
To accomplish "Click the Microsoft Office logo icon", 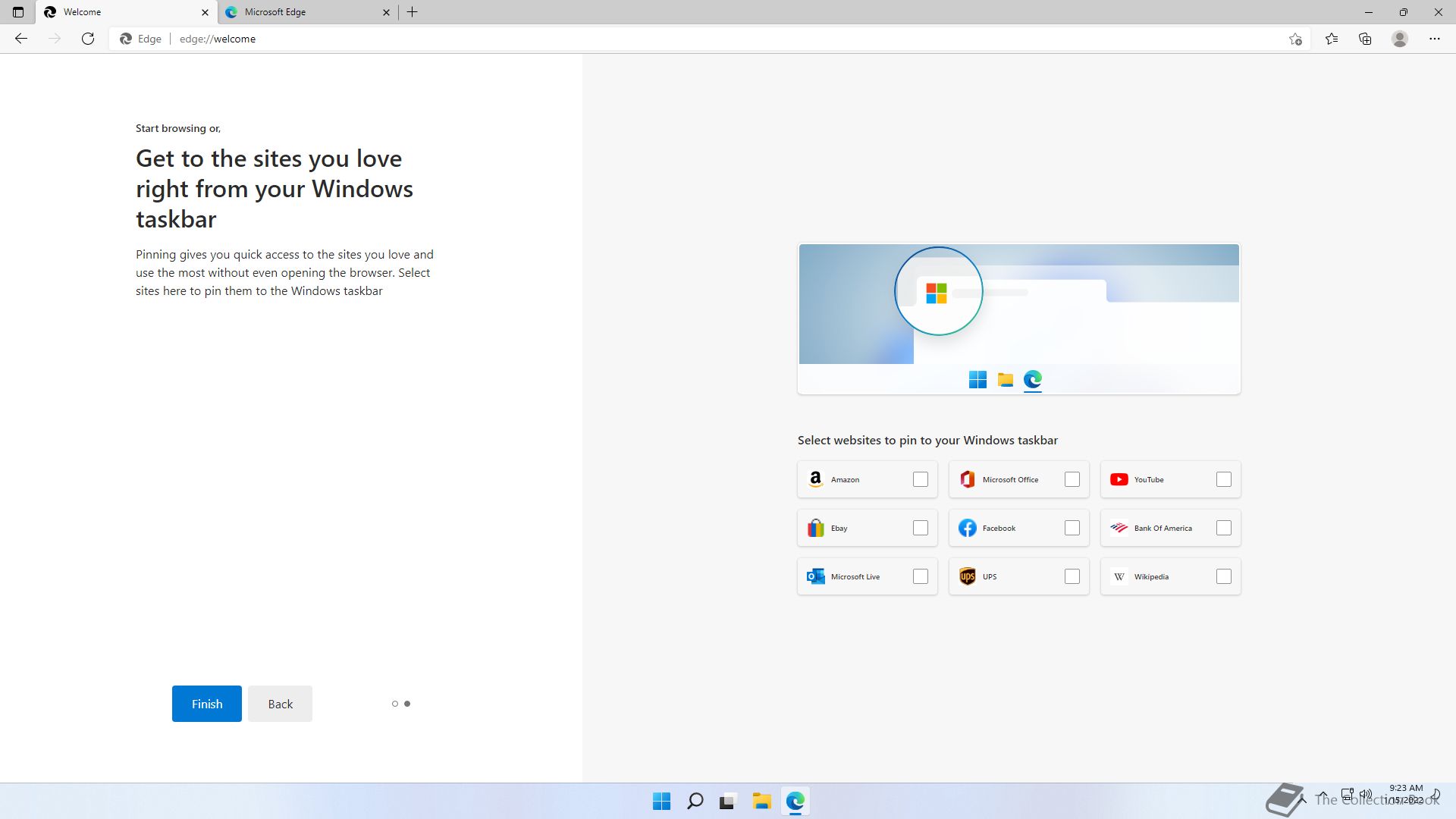I will click(x=968, y=479).
